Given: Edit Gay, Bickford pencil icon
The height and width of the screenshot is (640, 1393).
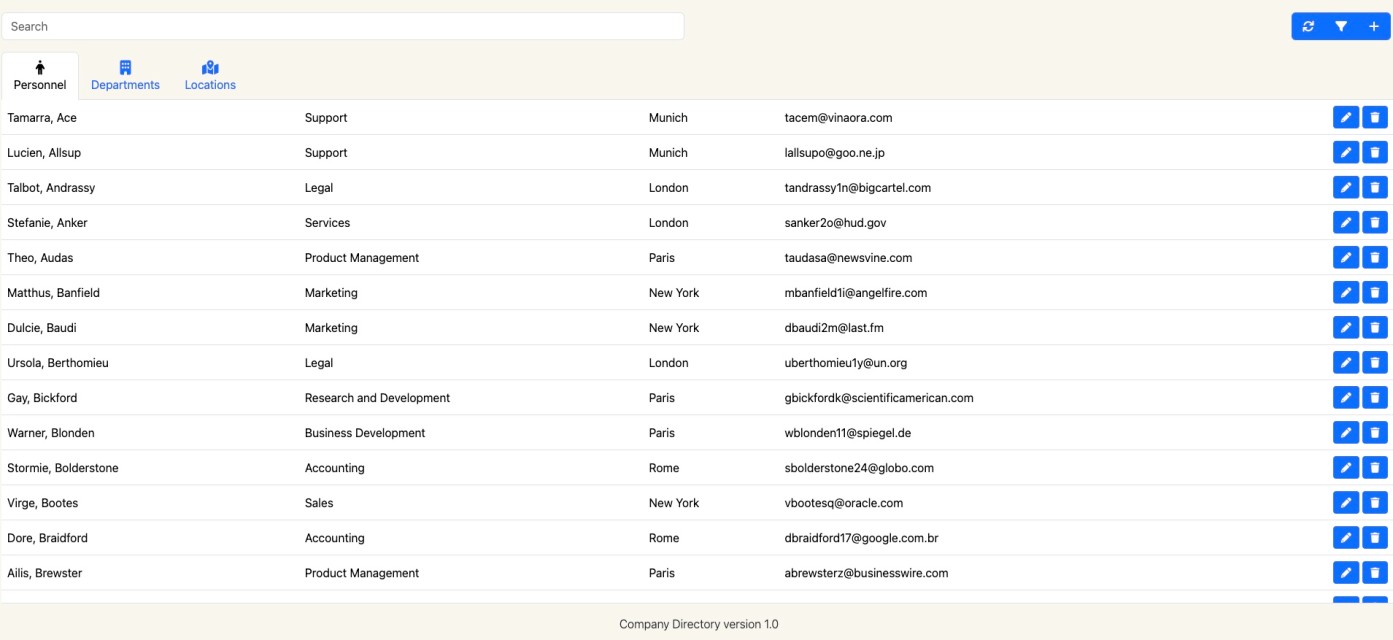Looking at the screenshot, I should click(1346, 398).
